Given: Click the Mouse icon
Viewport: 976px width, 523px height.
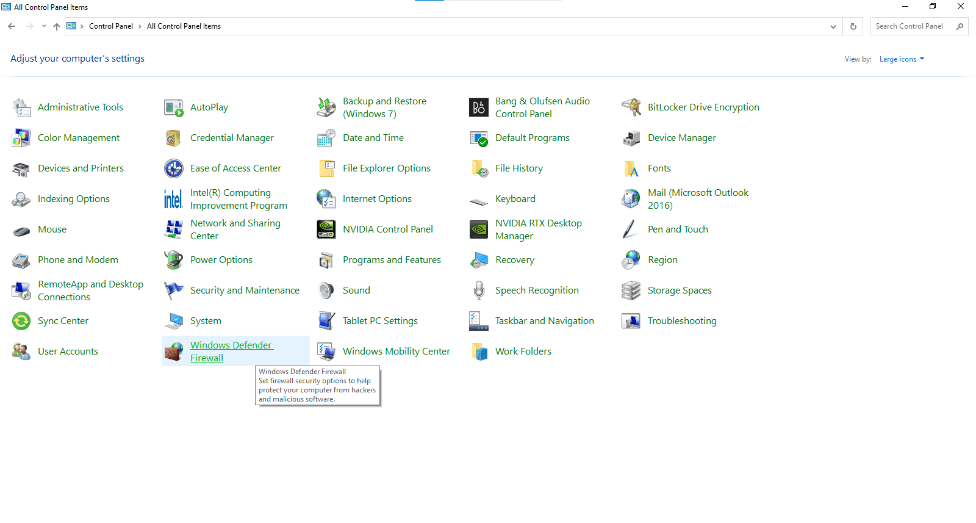Looking at the screenshot, I should coord(21,232).
